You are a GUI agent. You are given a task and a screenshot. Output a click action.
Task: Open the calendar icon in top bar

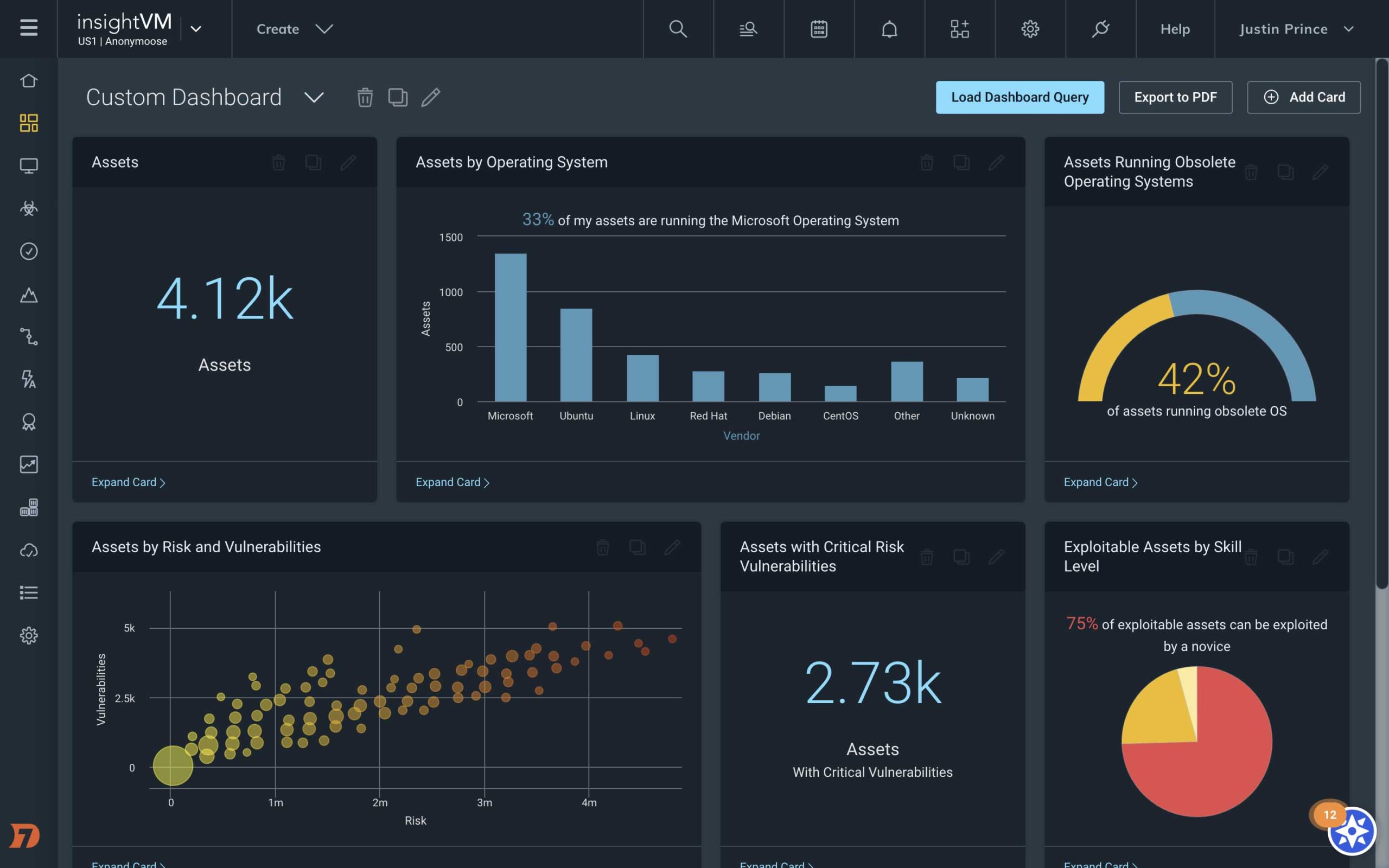coord(818,29)
